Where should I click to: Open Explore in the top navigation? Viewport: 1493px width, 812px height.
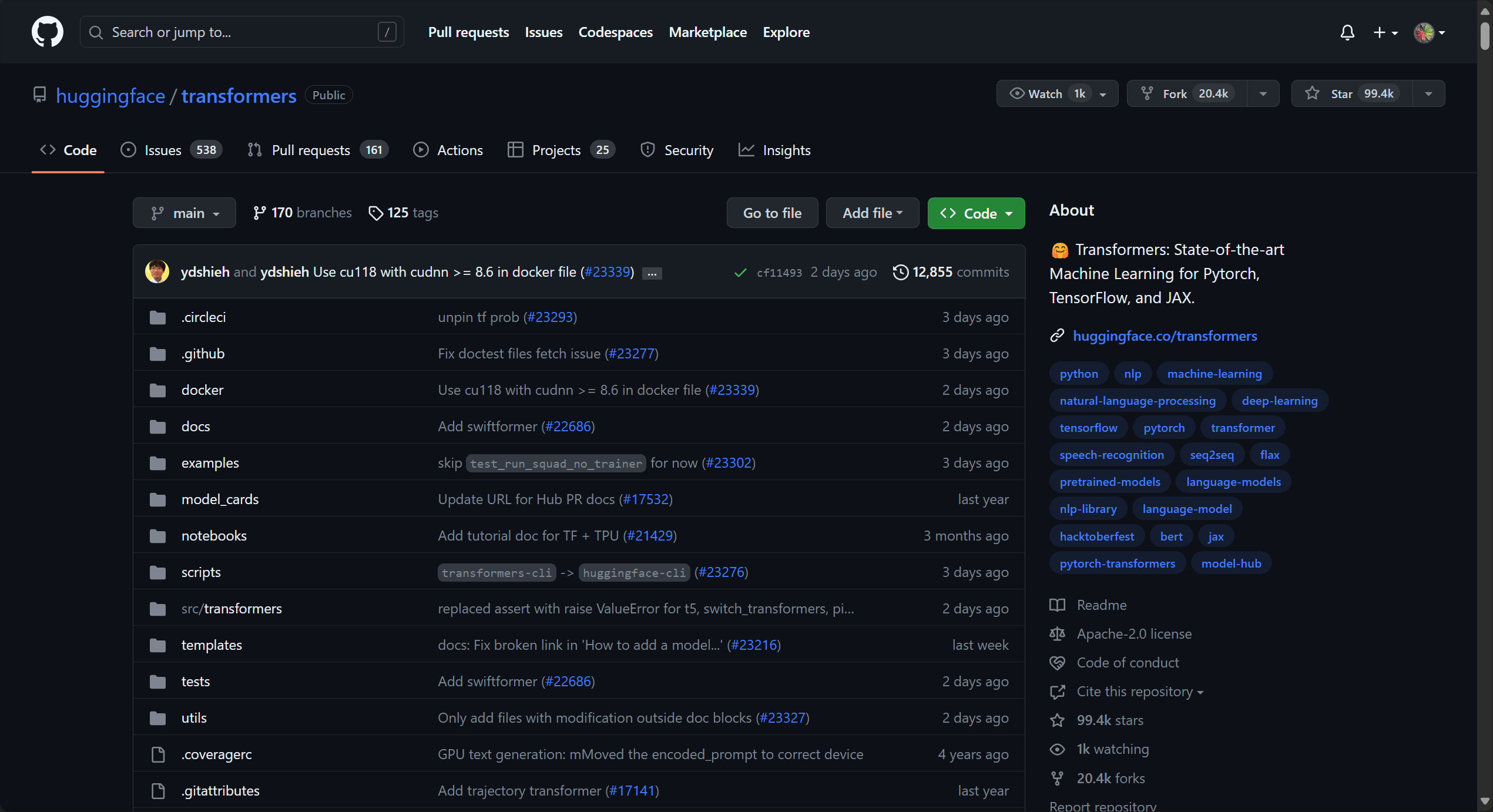click(x=786, y=32)
